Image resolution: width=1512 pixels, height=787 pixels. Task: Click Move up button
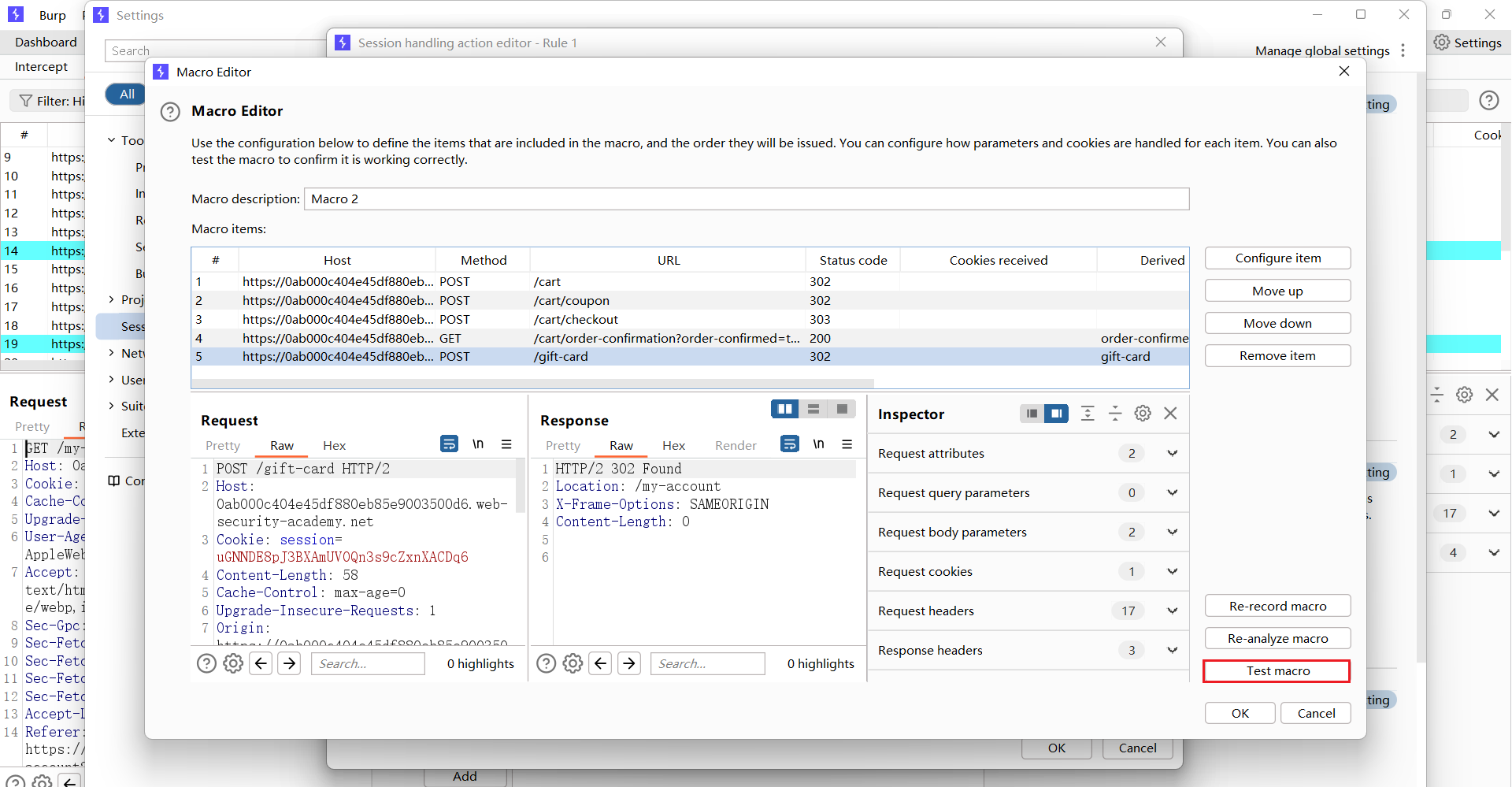tap(1277, 291)
